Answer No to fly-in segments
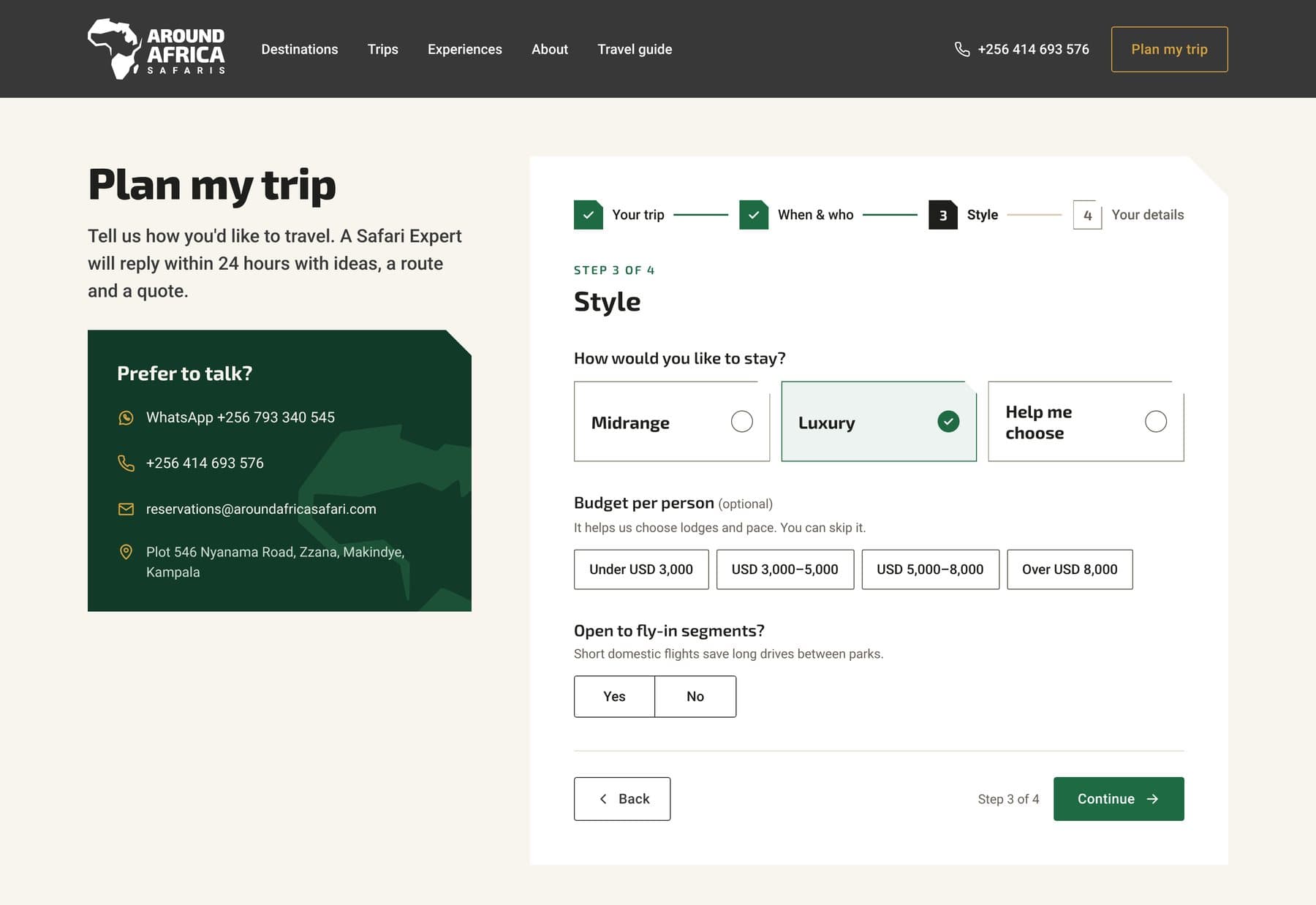Image resolution: width=1316 pixels, height=905 pixels. tap(695, 697)
